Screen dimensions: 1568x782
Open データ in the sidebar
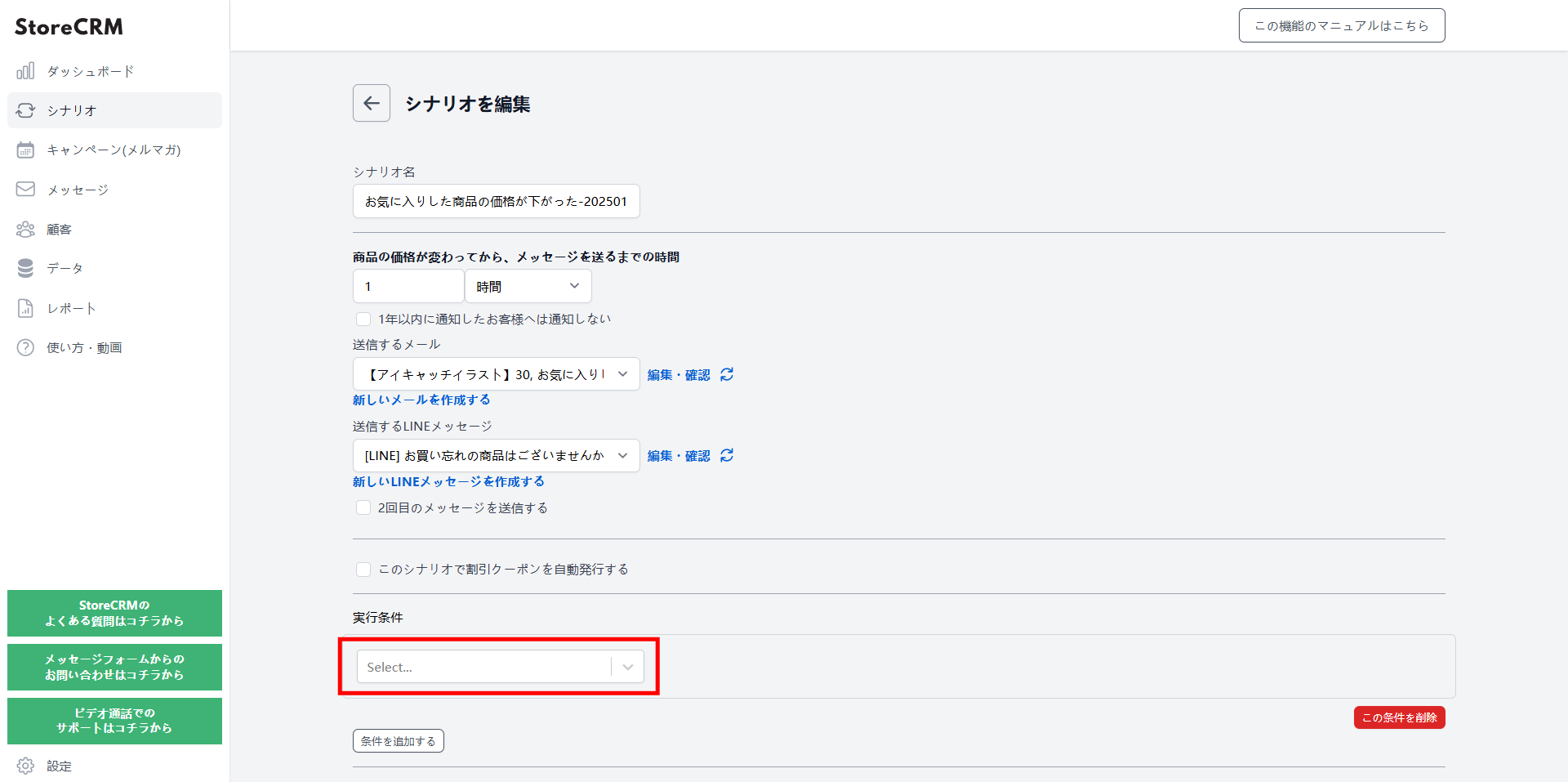(x=114, y=268)
